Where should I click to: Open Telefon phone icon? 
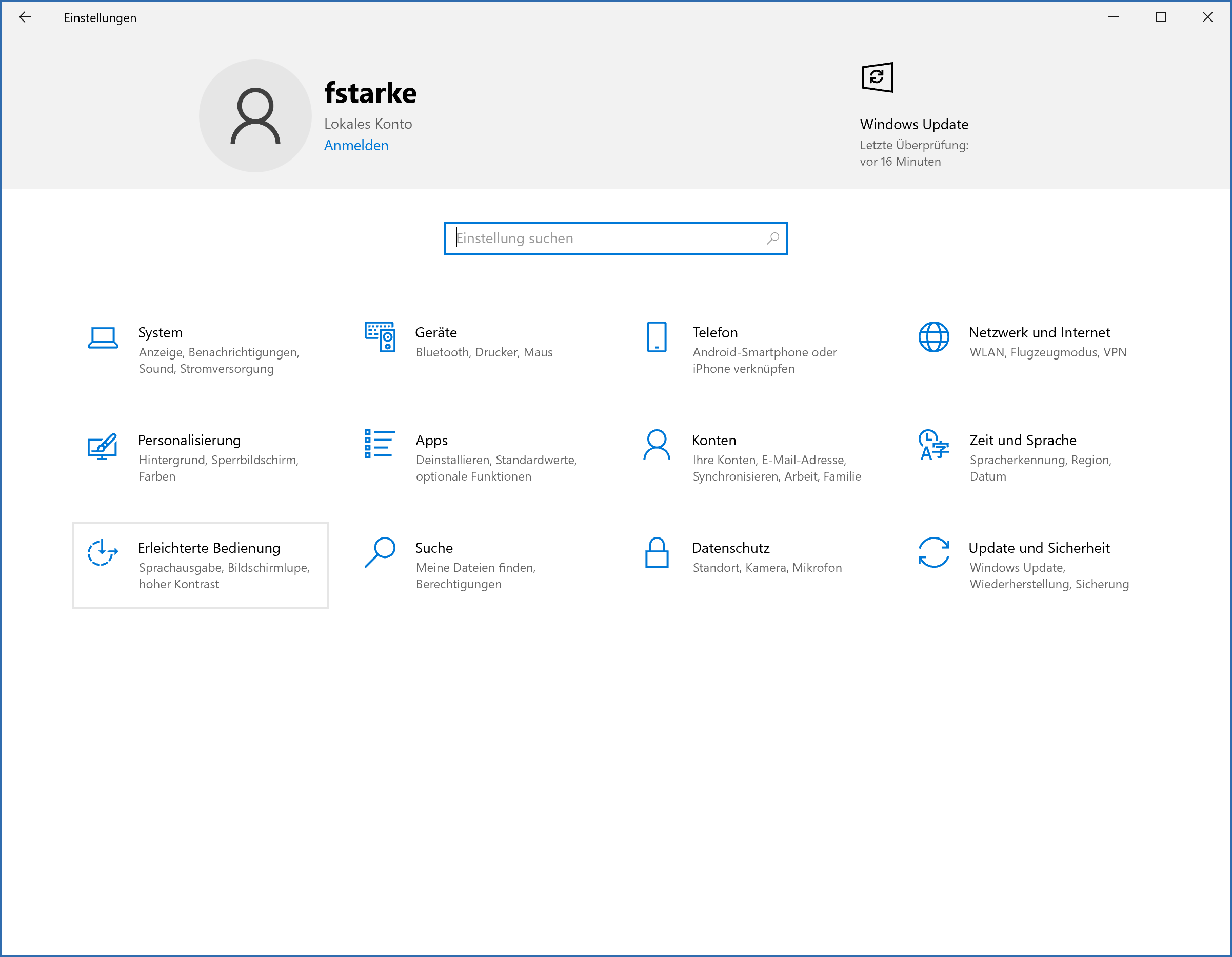point(657,337)
